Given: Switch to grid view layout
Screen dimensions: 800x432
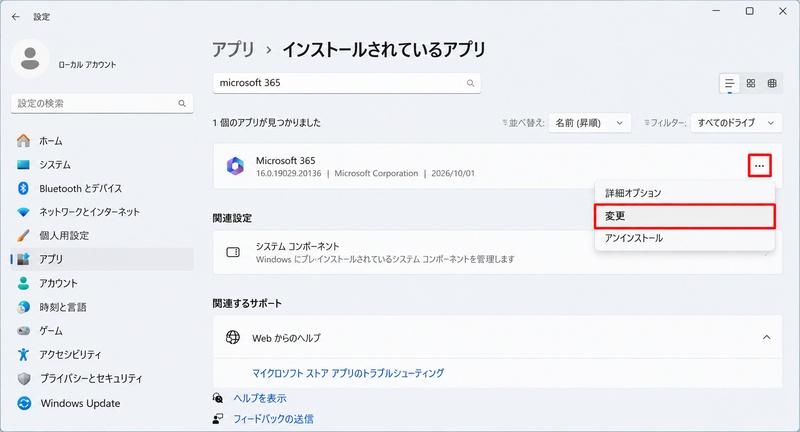Looking at the screenshot, I should 751,83.
